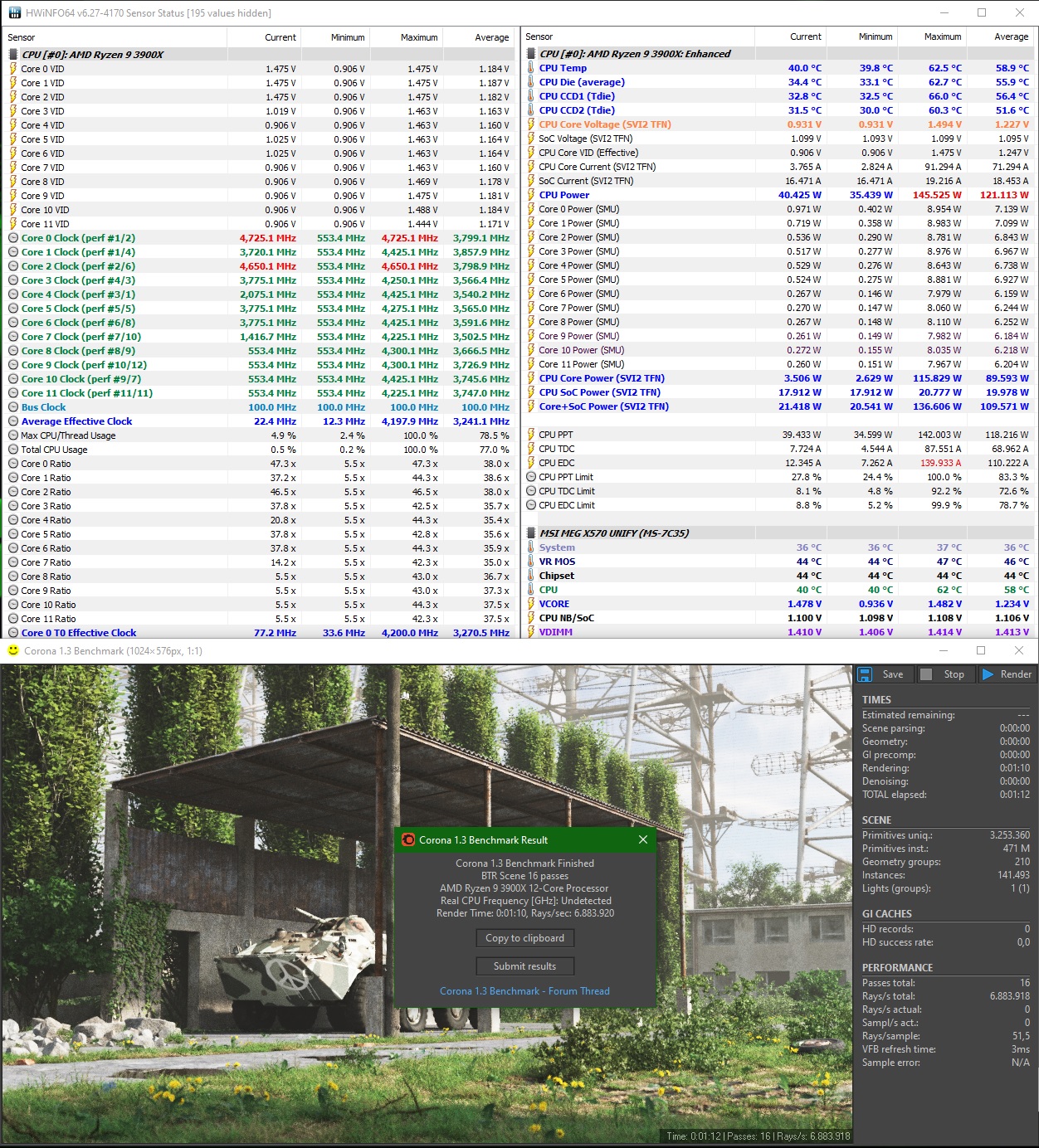Select the Core 11 VID row
1039x1148 pixels.
[259, 224]
